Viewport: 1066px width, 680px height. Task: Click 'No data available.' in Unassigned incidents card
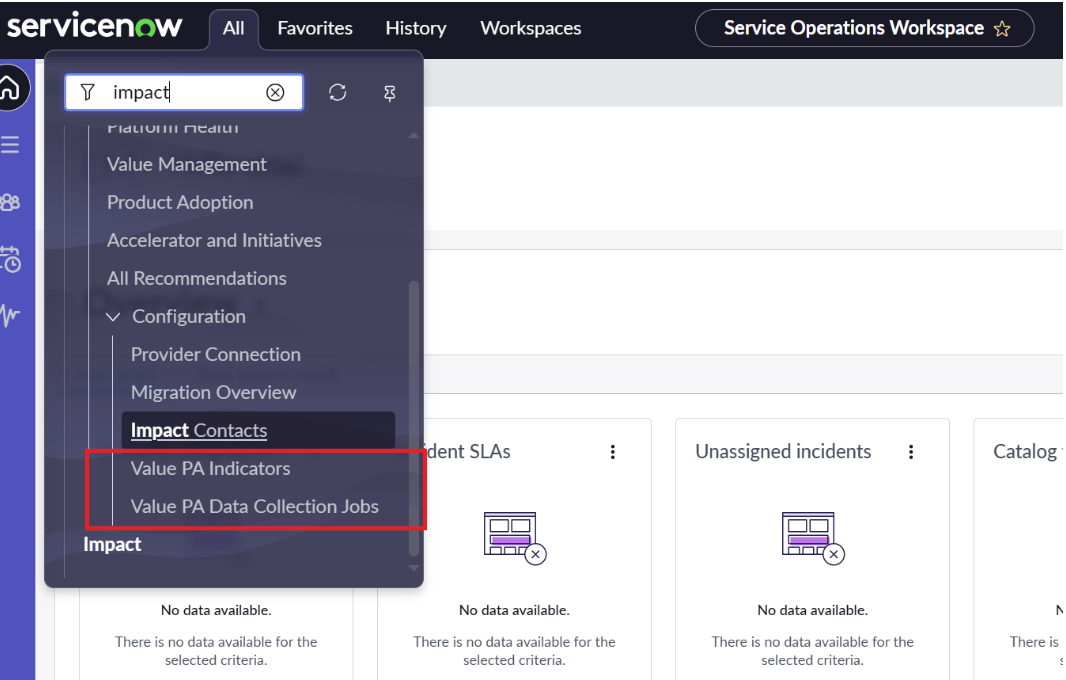click(x=812, y=611)
